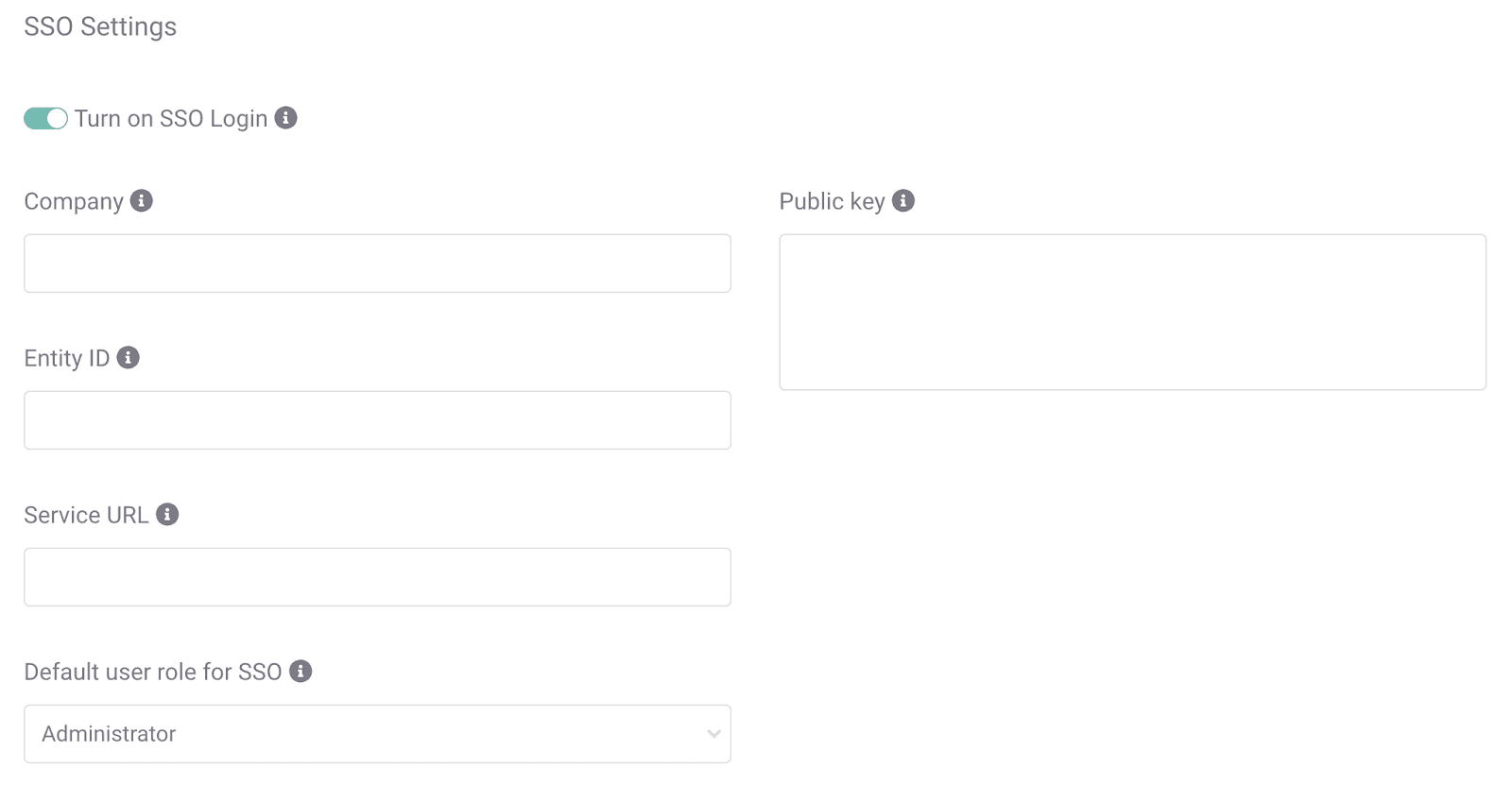The height and width of the screenshot is (802, 1512).
Task: Open the Service URL info icon
Action: click(167, 514)
